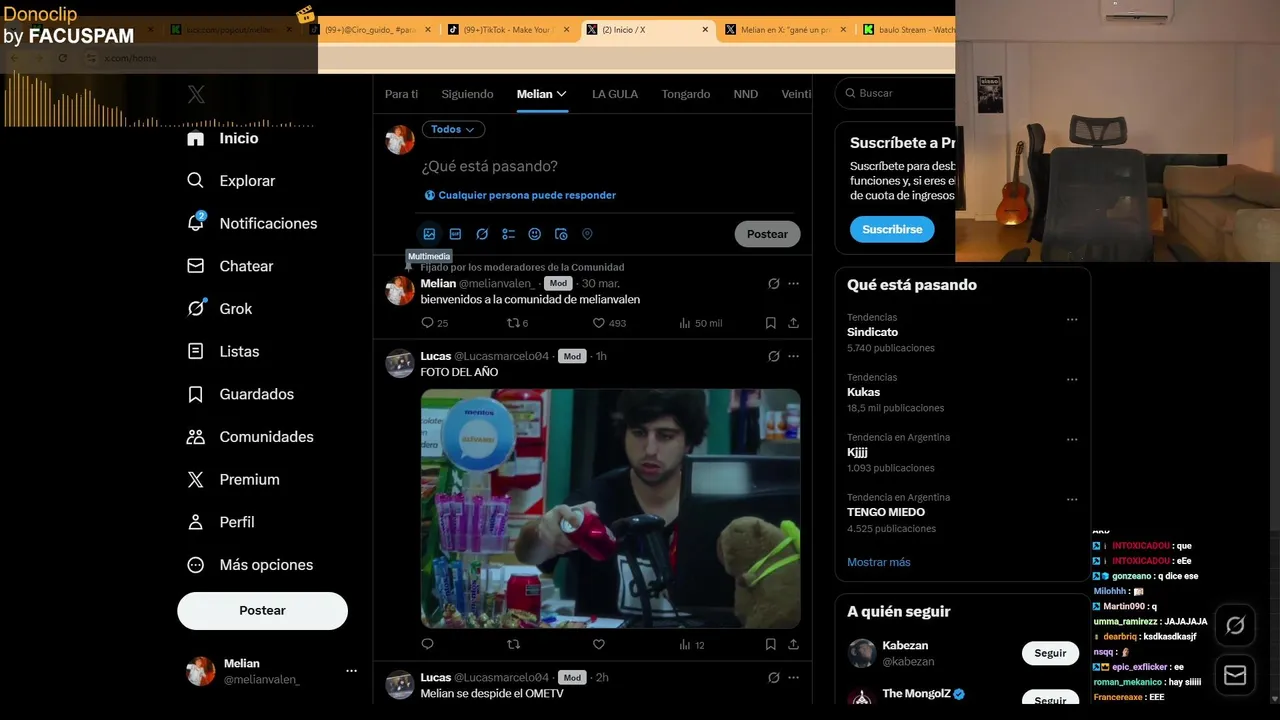Bookmark Melian's pinned welcome post

(770, 323)
